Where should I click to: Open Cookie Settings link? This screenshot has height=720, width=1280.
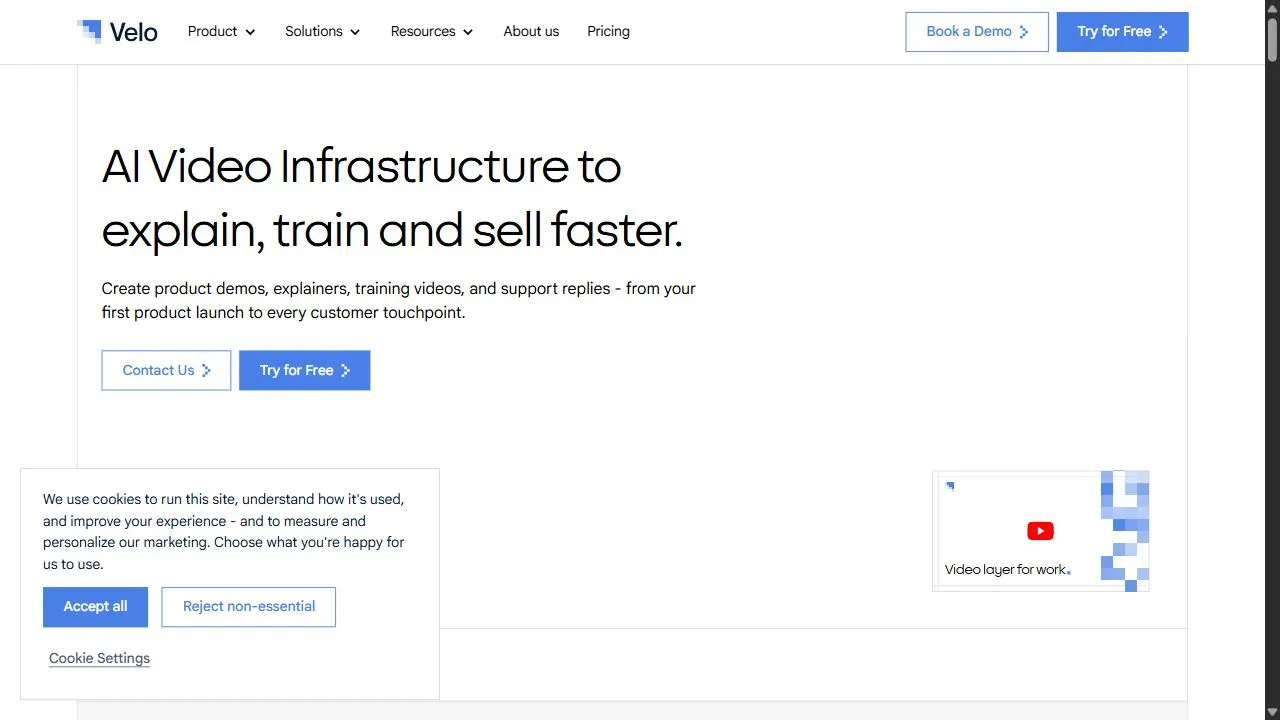(99, 658)
